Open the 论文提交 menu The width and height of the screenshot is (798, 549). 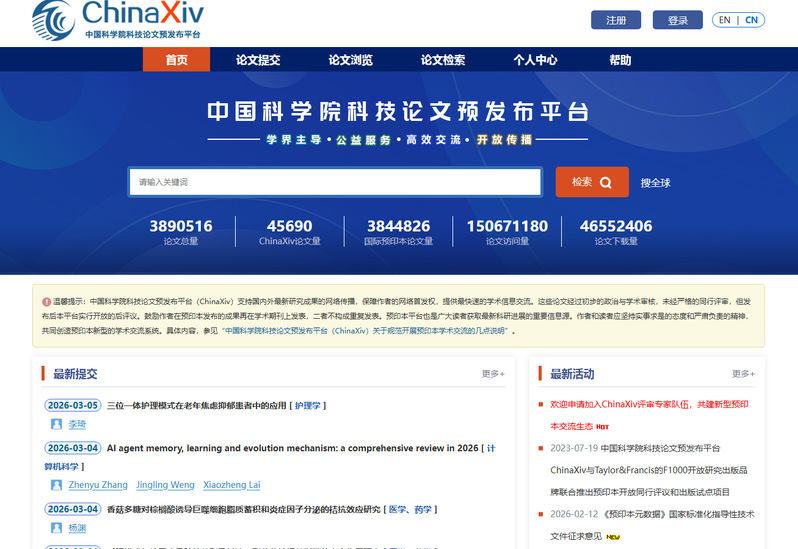(x=258, y=60)
